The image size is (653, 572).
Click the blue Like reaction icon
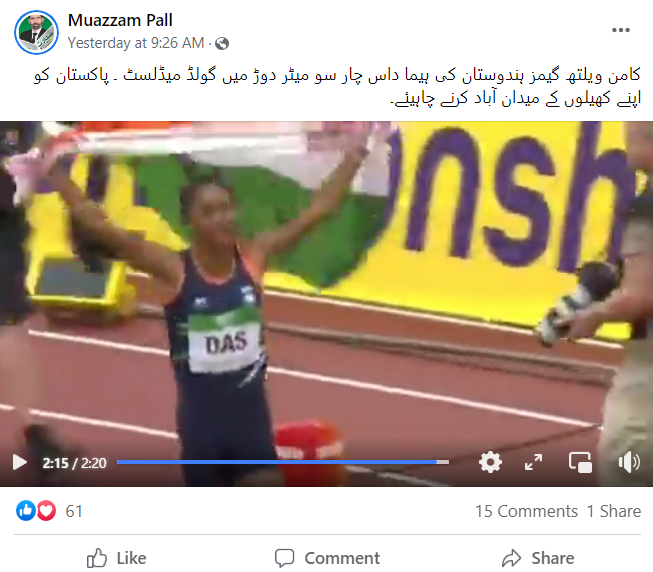point(25,510)
